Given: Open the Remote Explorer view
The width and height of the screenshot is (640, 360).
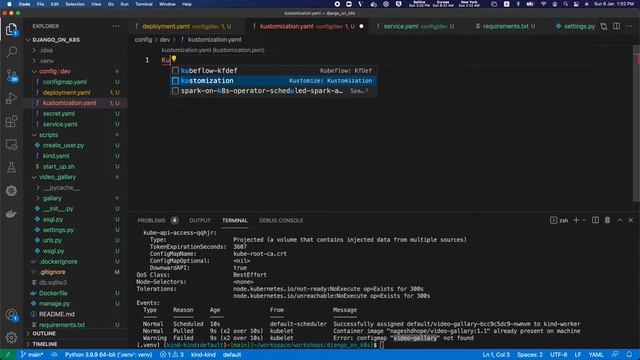Looking at the screenshot, I should (x=11, y=144).
